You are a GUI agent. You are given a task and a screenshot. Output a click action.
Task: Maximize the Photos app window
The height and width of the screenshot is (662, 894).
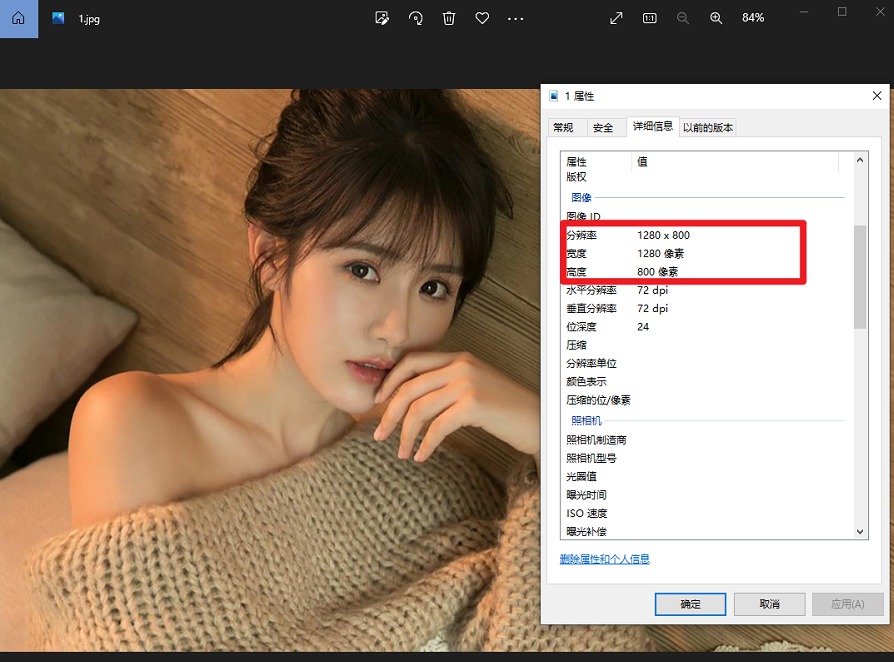(x=842, y=11)
